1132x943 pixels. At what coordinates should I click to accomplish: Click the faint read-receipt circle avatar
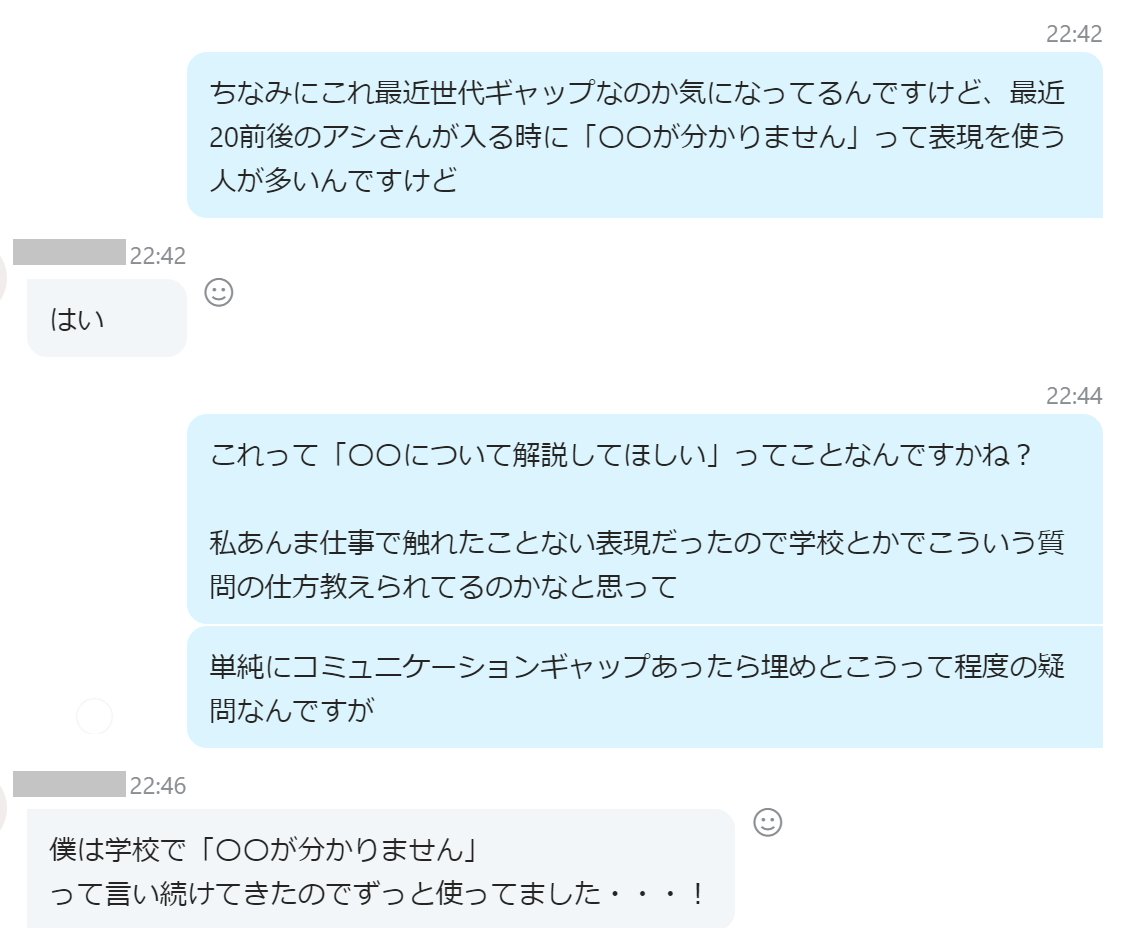[x=95, y=716]
